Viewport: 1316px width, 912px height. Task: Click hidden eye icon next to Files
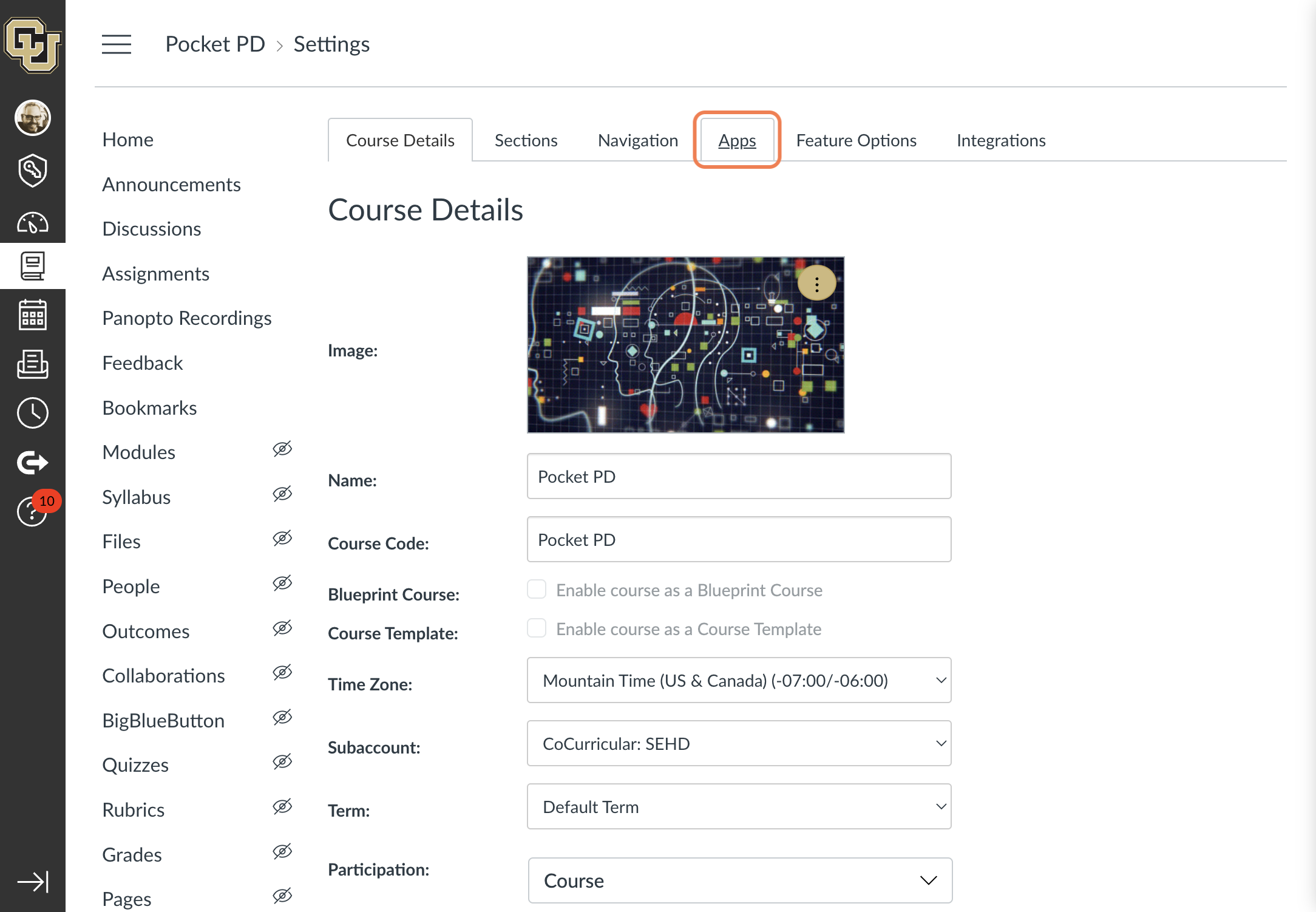[x=282, y=539]
